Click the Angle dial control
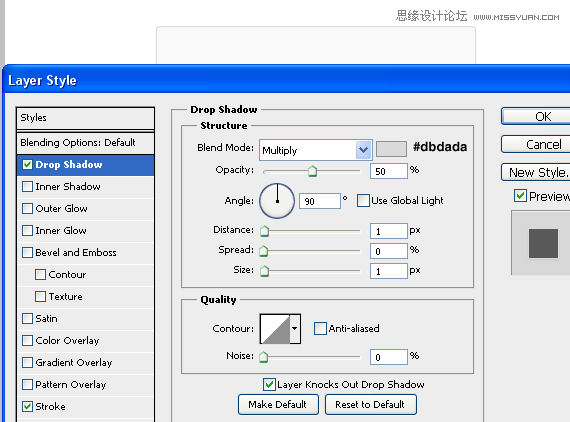 277,201
